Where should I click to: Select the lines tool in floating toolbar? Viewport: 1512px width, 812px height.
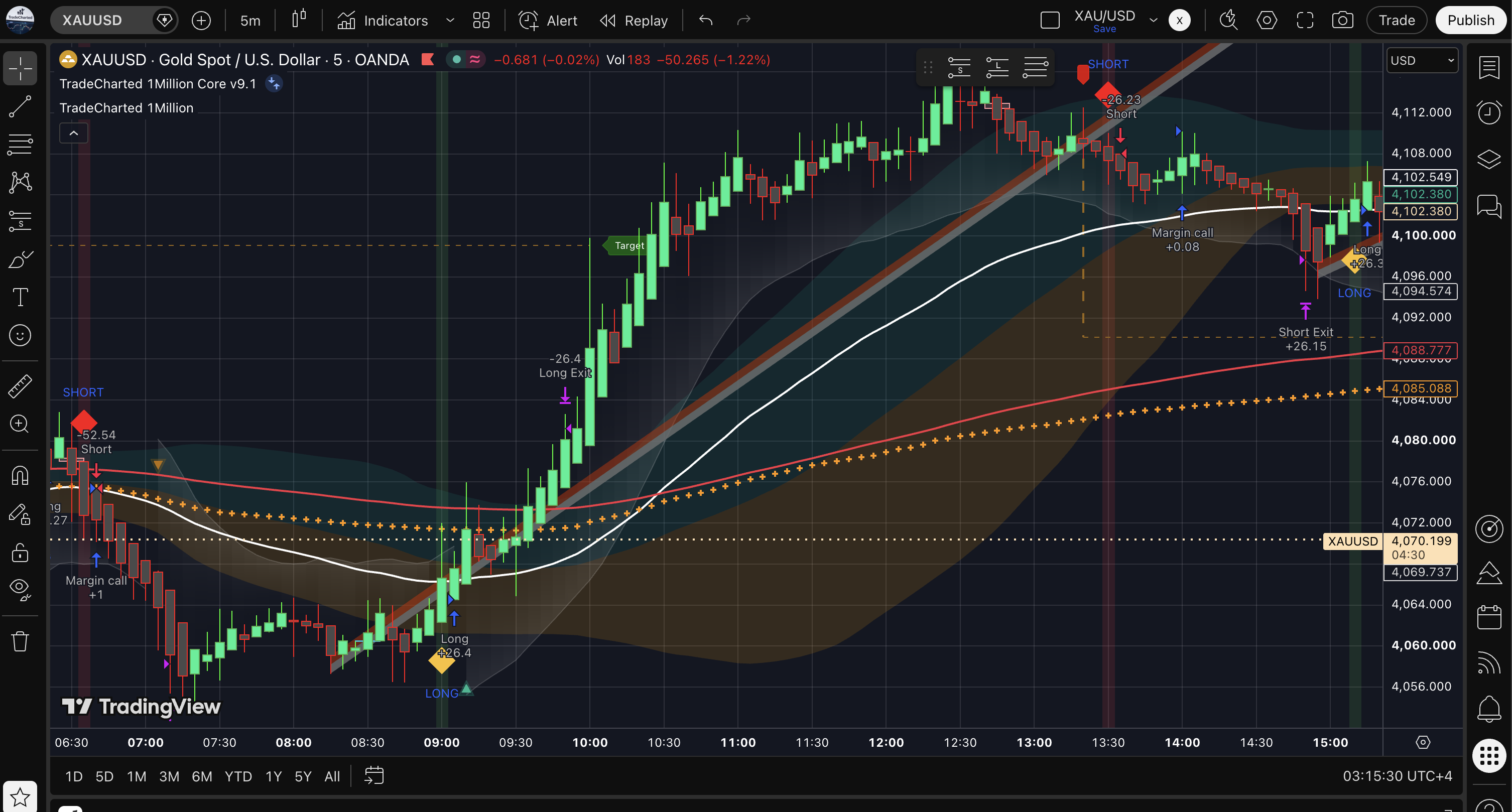1036,67
